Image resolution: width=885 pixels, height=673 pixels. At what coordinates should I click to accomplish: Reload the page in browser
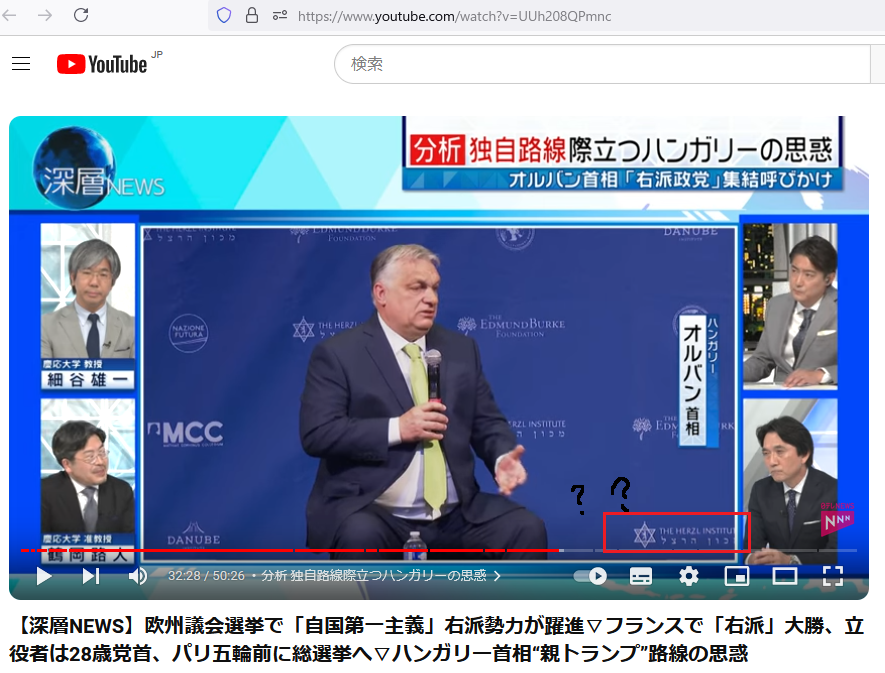click(x=81, y=15)
